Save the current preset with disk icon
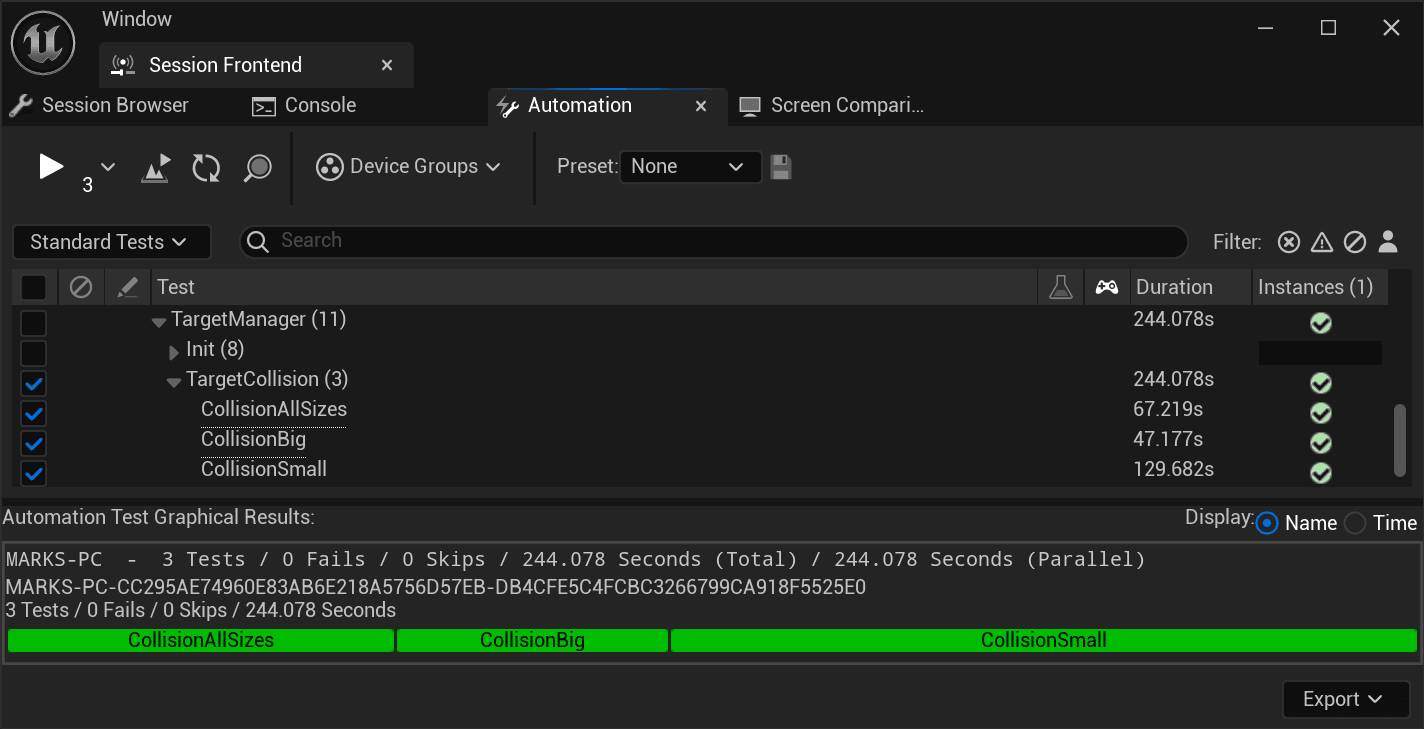The height and width of the screenshot is (729, 1424). pos(781,167)
